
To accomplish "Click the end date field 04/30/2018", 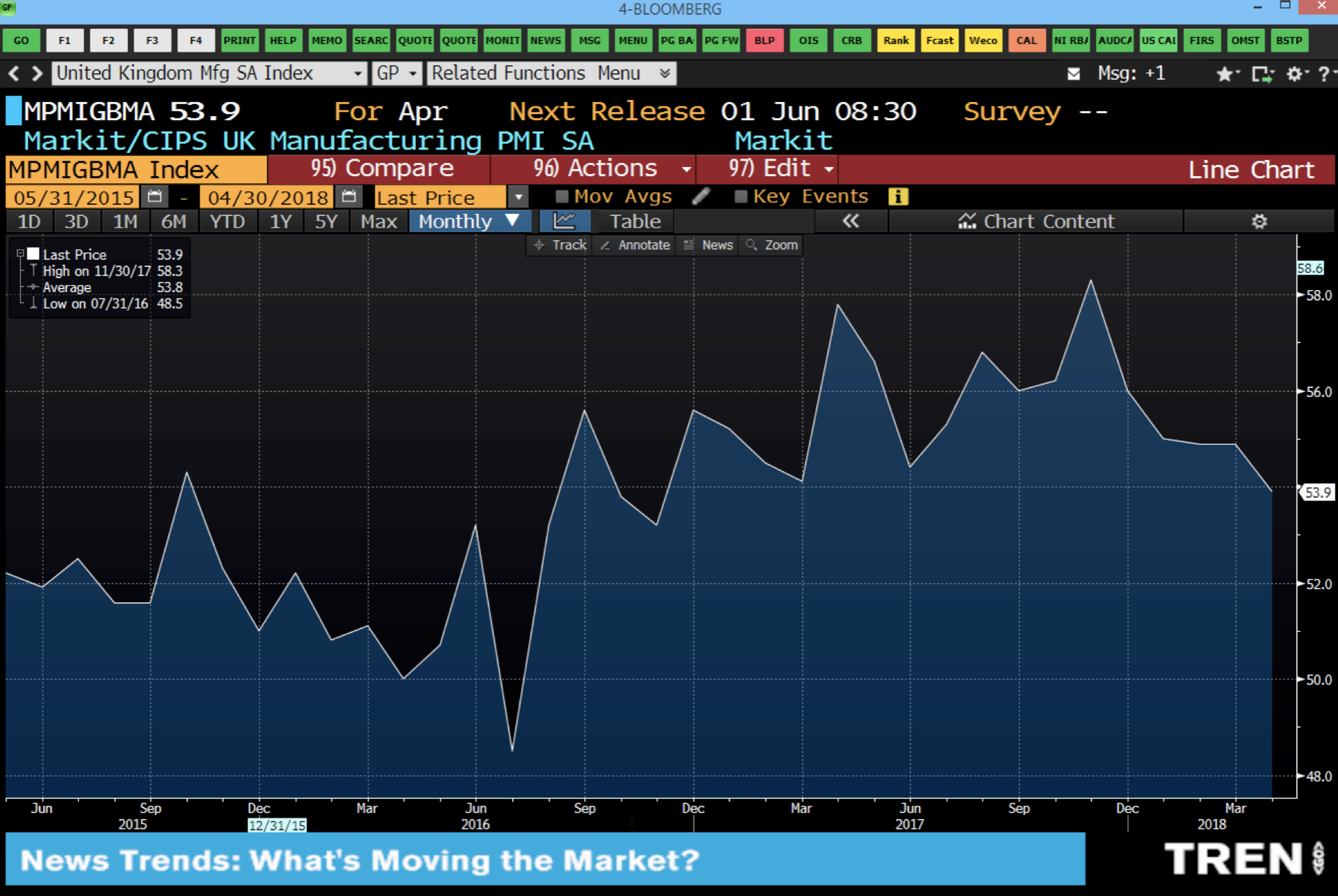I will coord(268,197).
